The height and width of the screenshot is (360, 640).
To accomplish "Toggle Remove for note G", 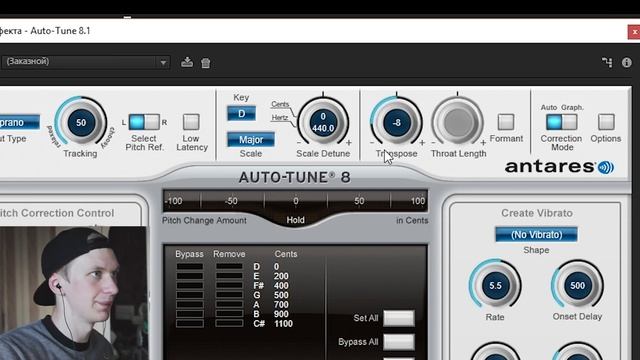I will tap(229, 295).
